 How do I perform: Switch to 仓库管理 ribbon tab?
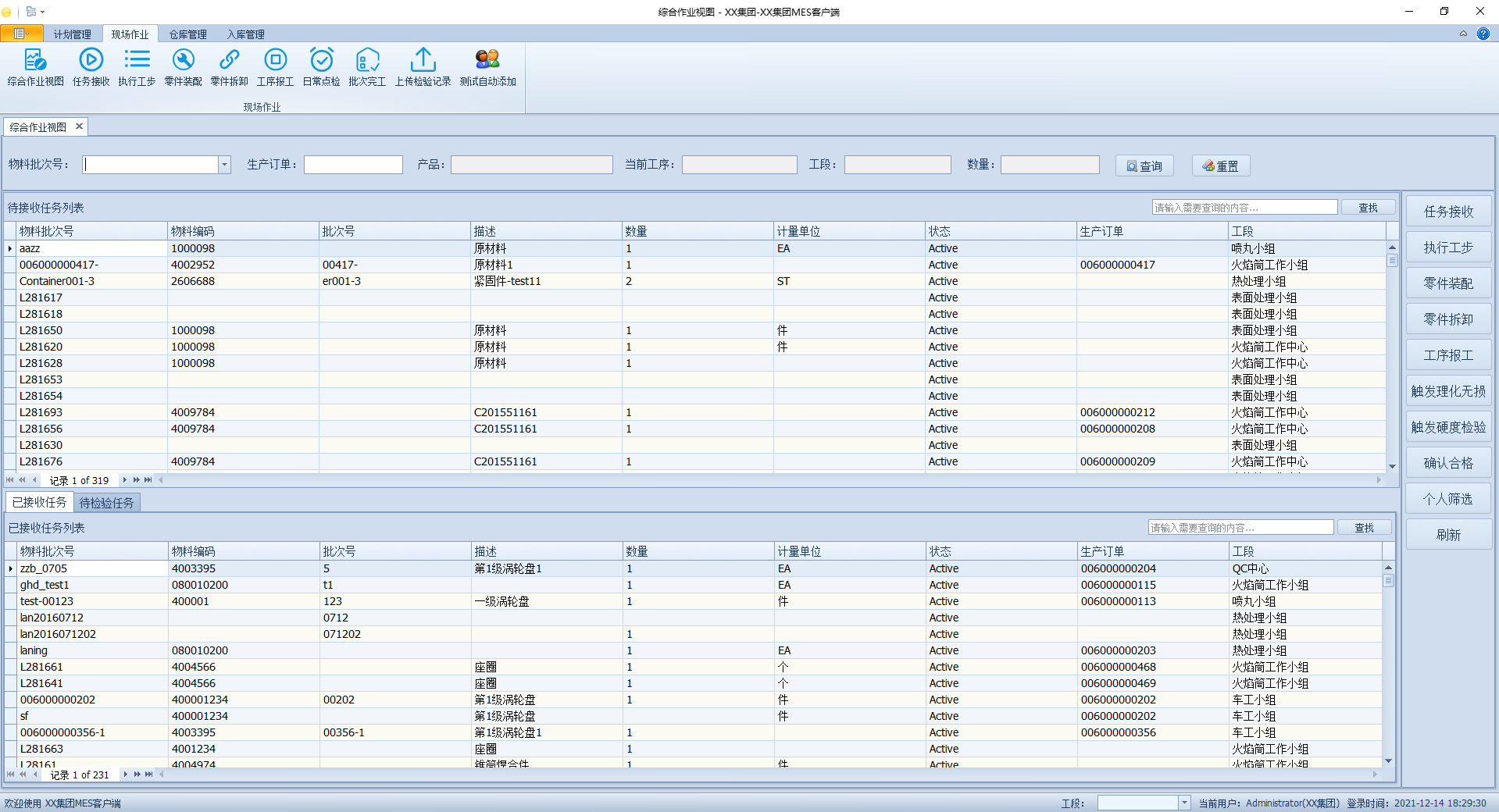tap(188, 34)
